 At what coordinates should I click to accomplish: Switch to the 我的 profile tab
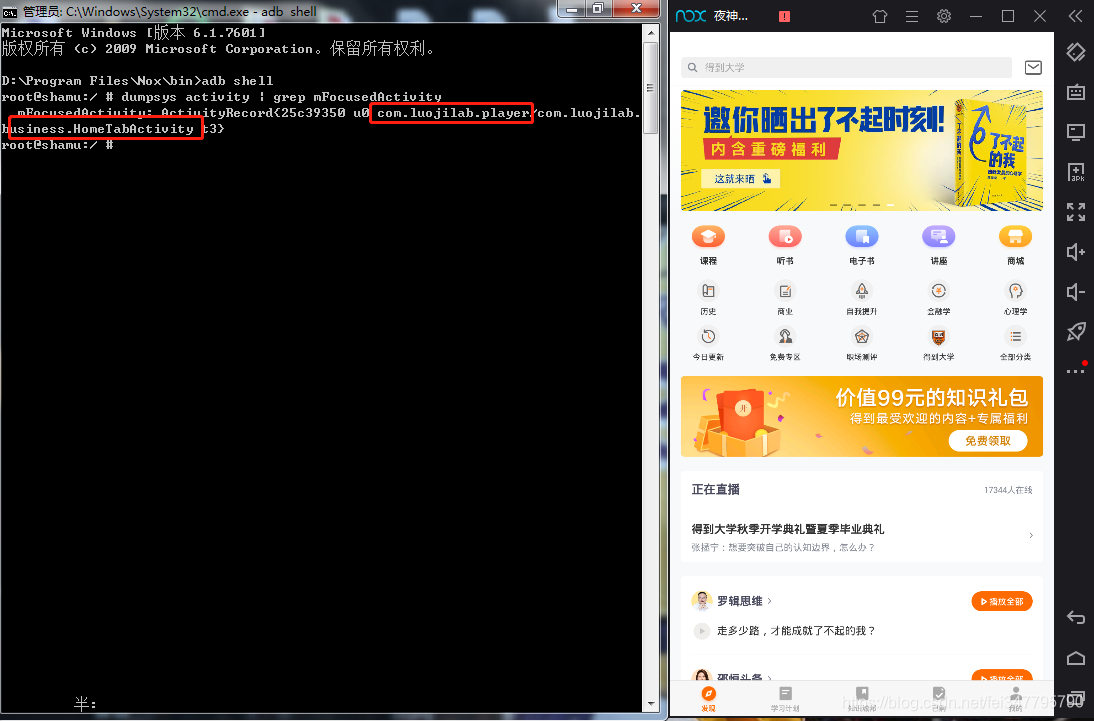point(1015,699)
